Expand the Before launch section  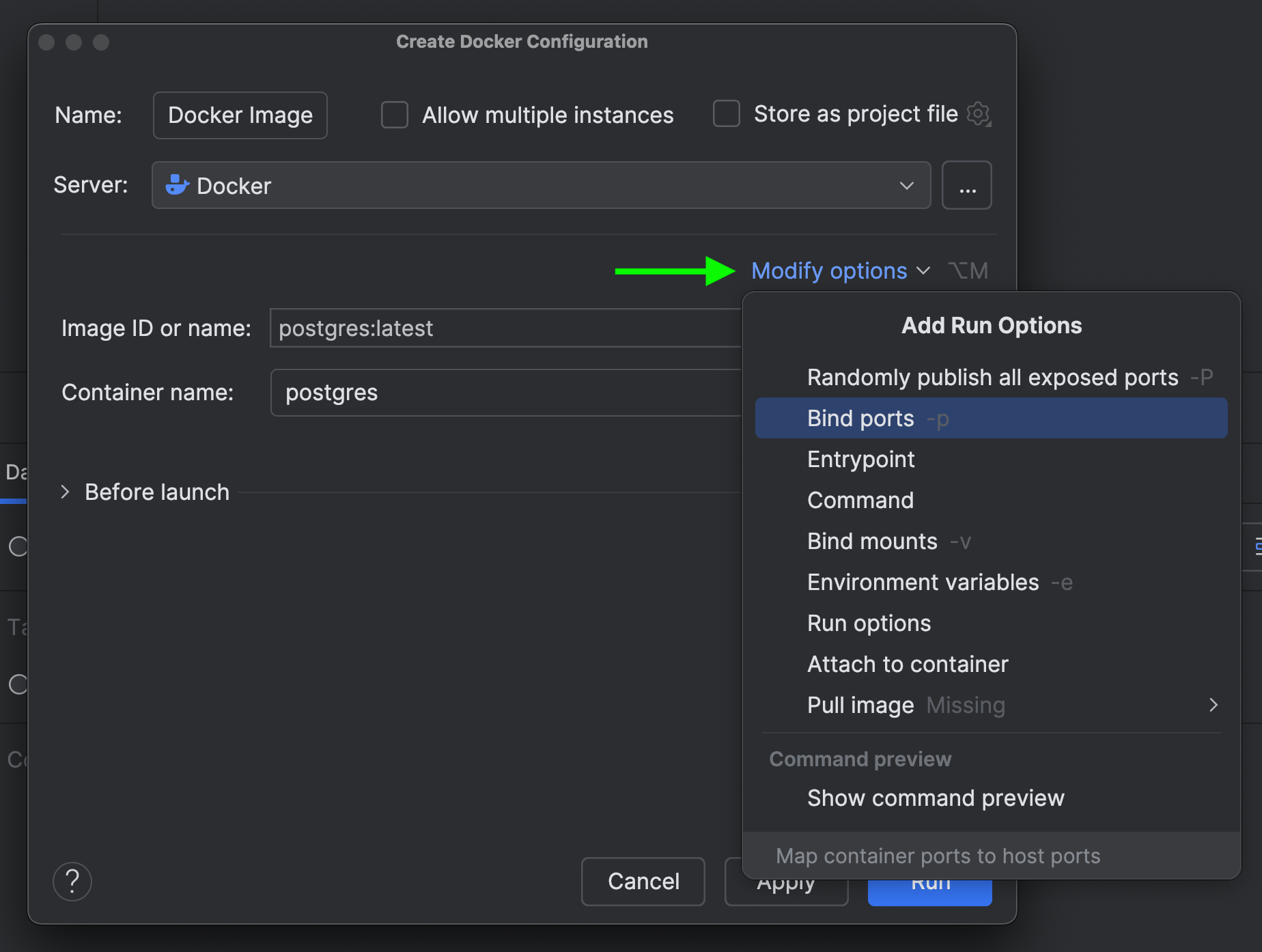[x=66, y=492]
